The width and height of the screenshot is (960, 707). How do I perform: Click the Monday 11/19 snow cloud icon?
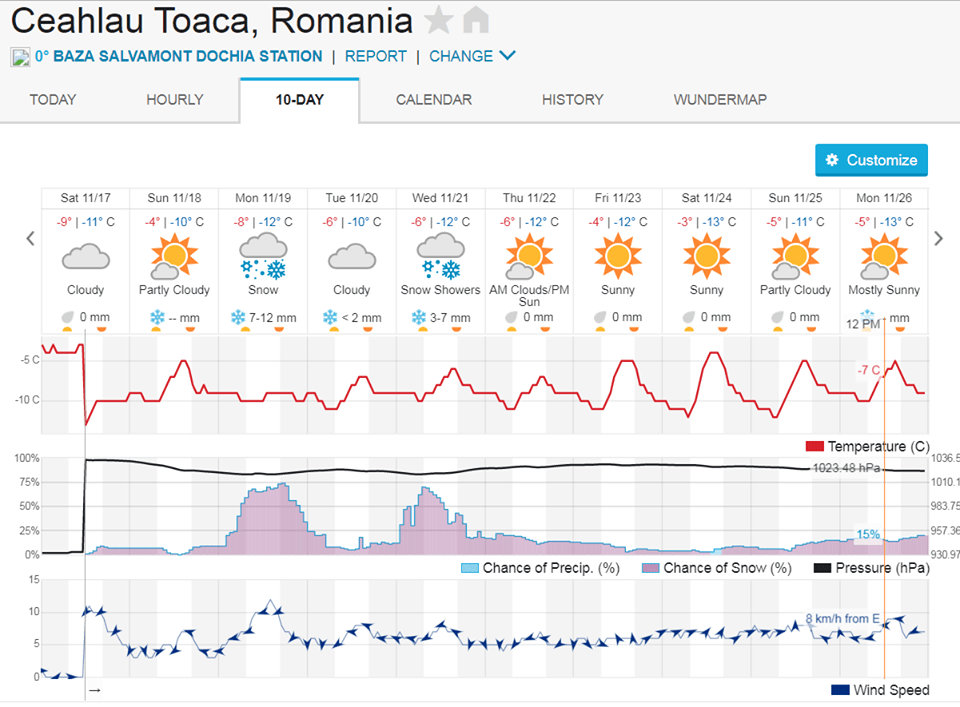[x=264, y=256]
